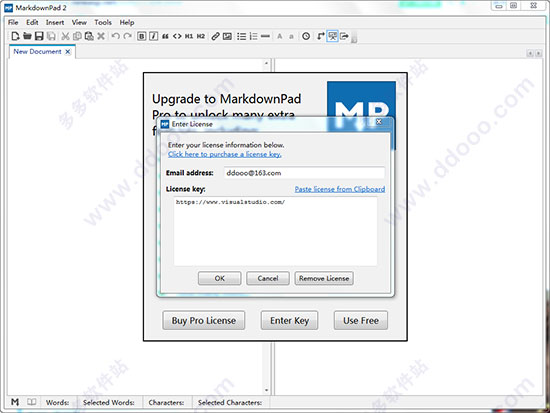Open the Edit menu
This screenshot has height=413, width=550.
(32, 22)
